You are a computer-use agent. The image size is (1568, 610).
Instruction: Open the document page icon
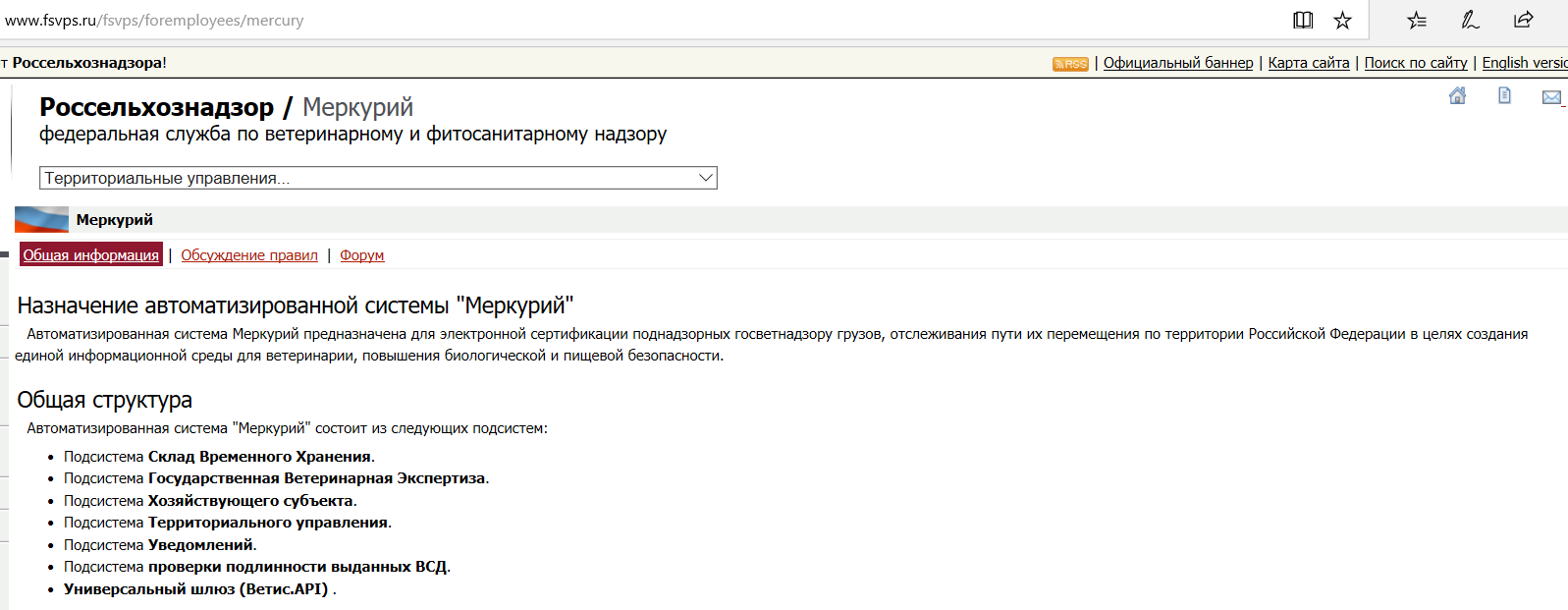pyautogui.click(x=1504, y=95)
